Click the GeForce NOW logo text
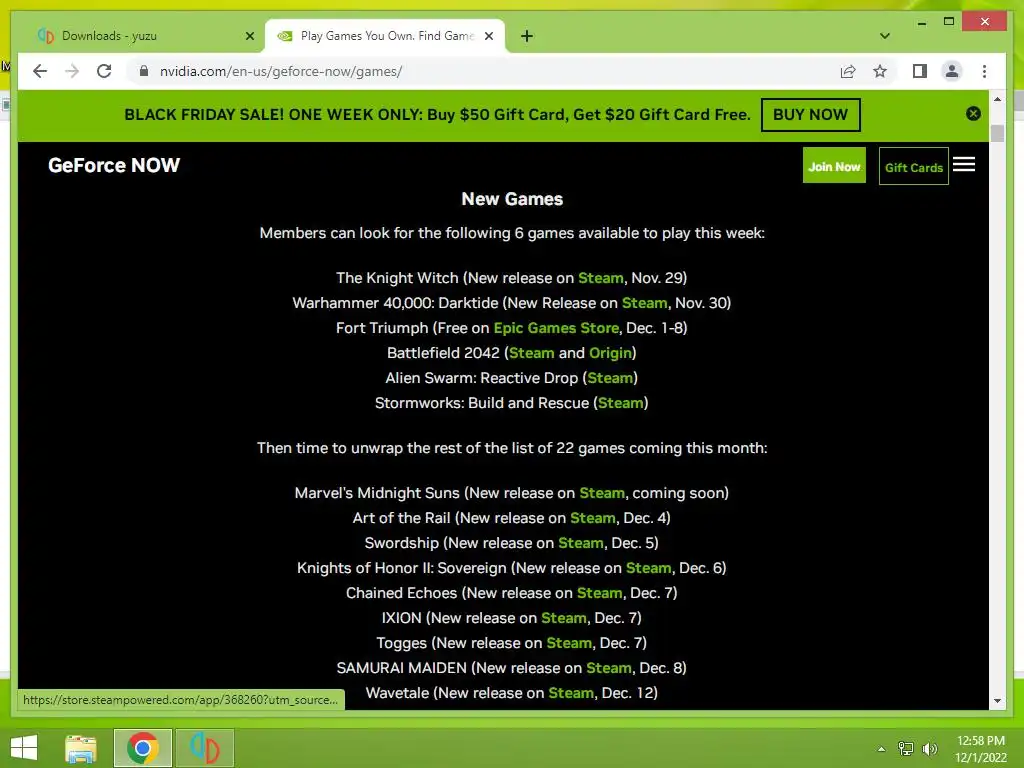 point(114,165)
